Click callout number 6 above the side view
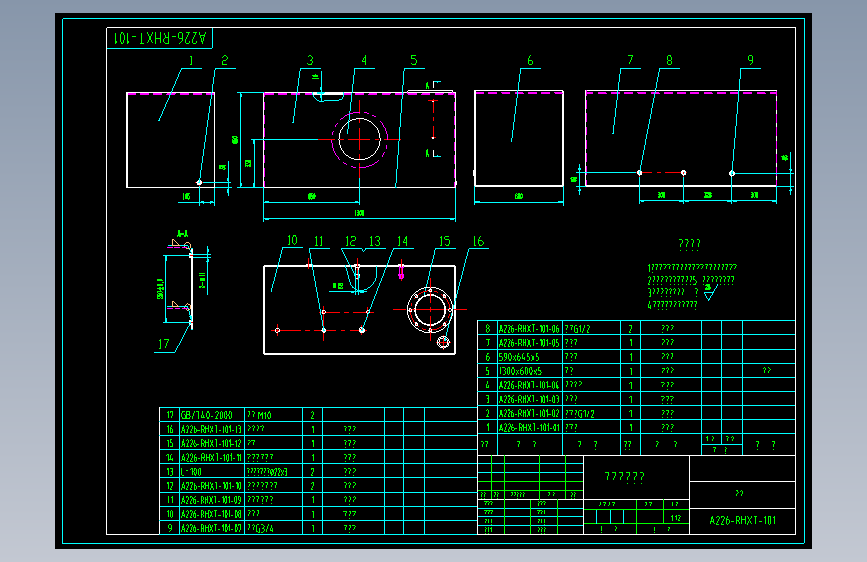This screenshot has height=562, width=867. (x=530, y=60)
